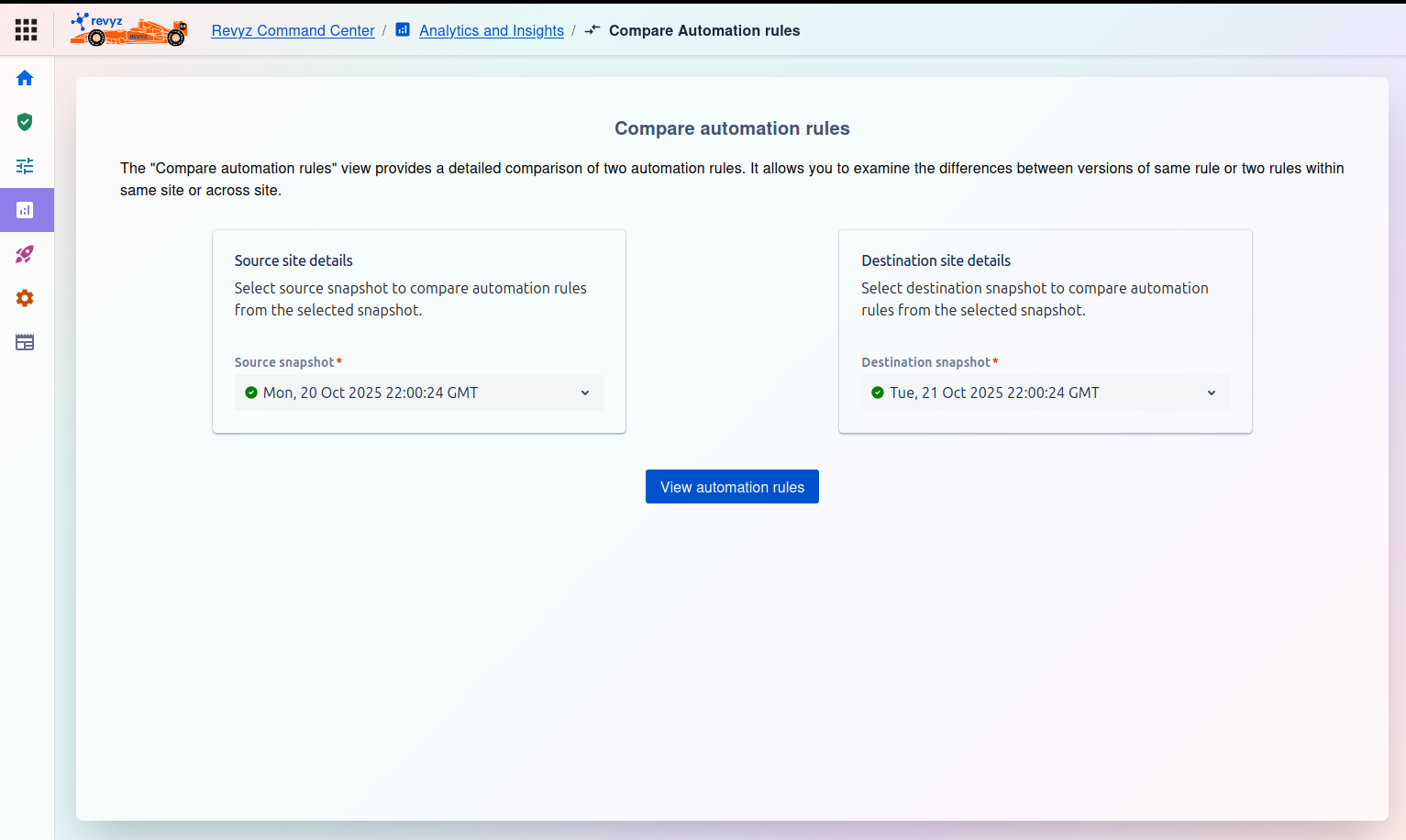The image size is (1406, 840).
Task: Expand the Source snapshot dropdown
Action: coord(418,392)
